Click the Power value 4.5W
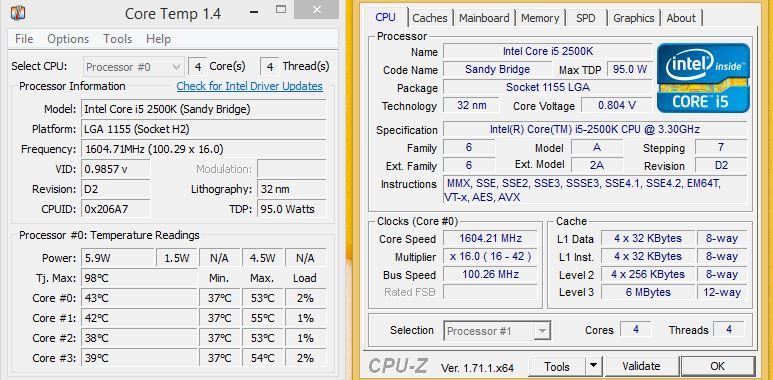Screen dimensions: 773x380 pyautogui.click(x=262, y=258)
